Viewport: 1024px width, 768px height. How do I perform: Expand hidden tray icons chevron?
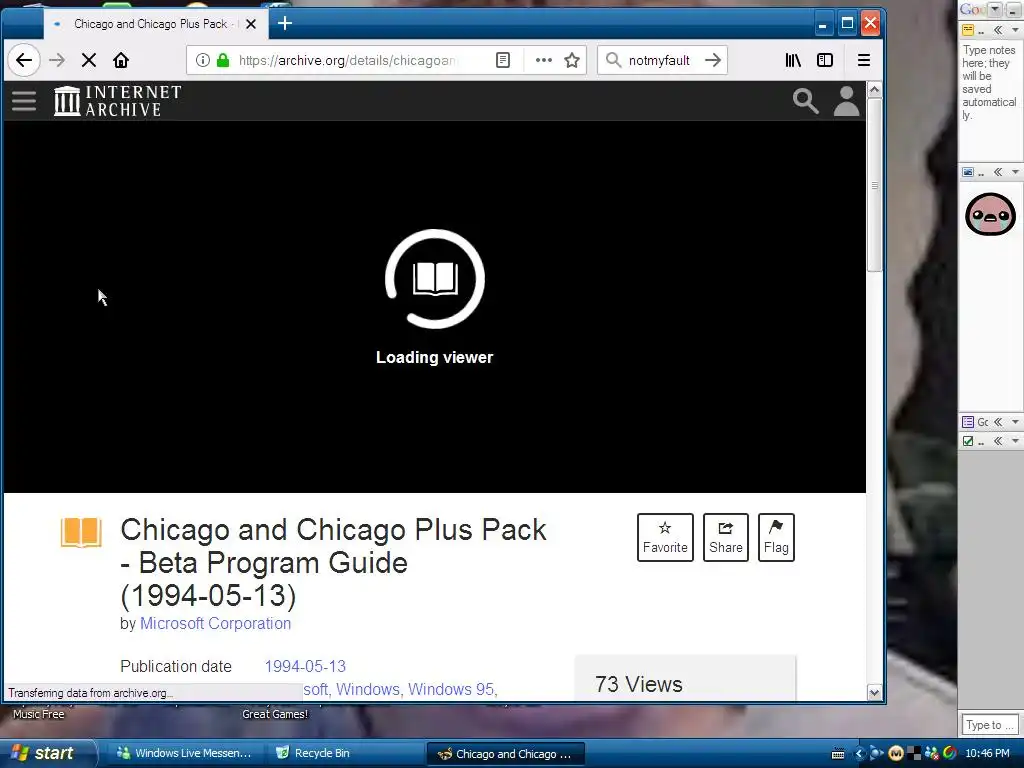[859, 754]
